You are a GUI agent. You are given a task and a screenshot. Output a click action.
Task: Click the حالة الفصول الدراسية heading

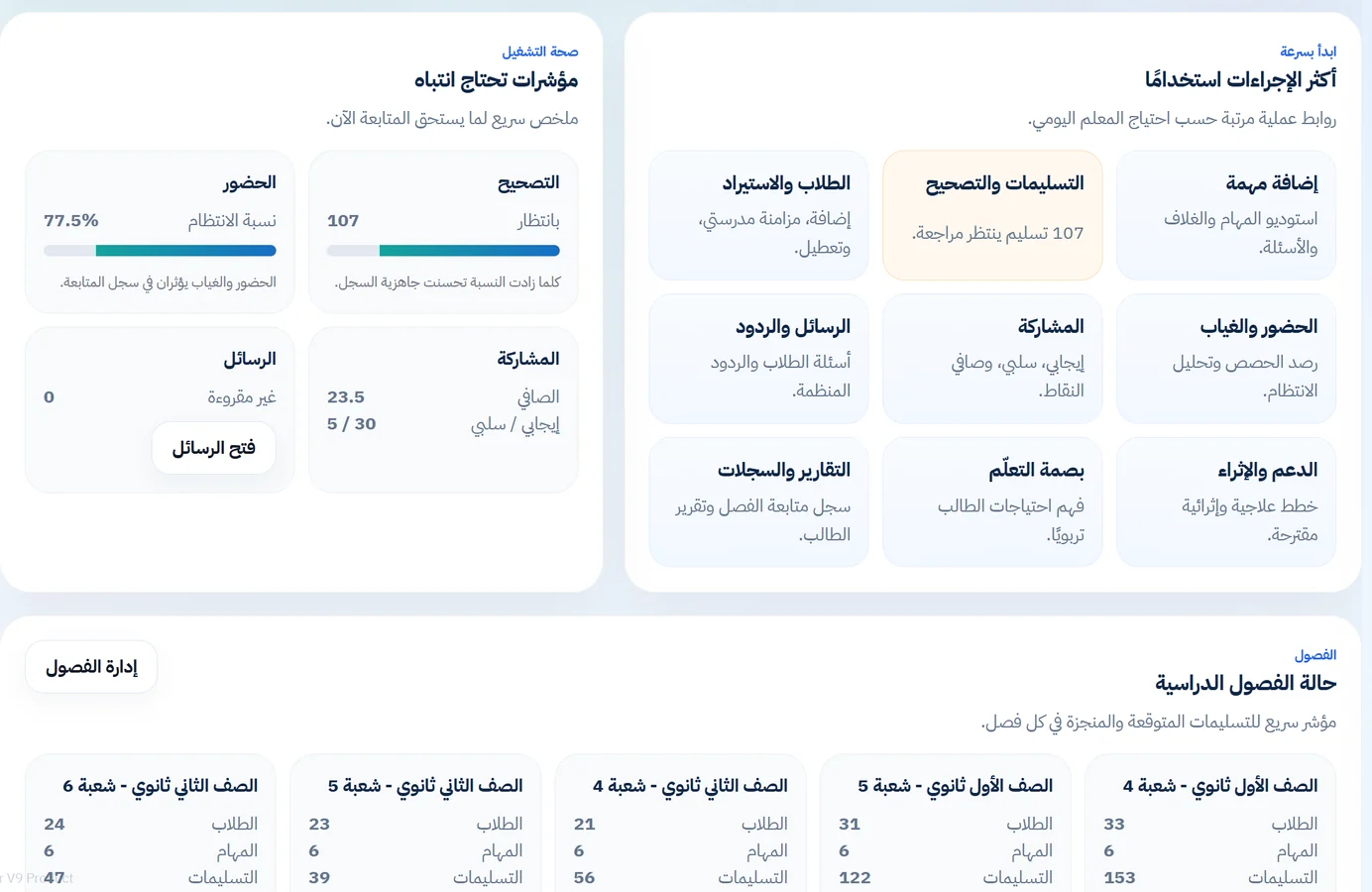[1245, 683]
